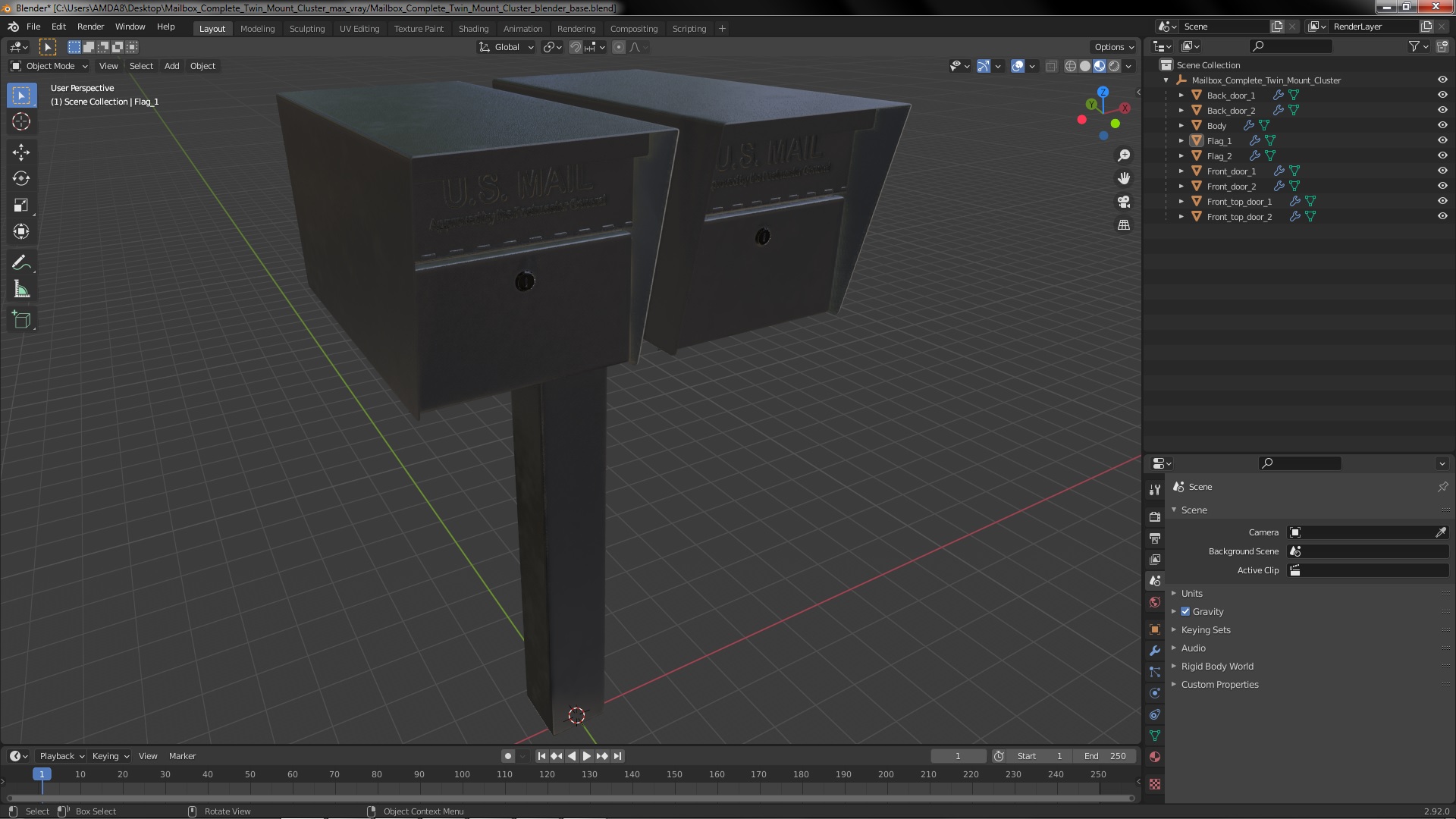Select the Measure tool

coord(21,290)
